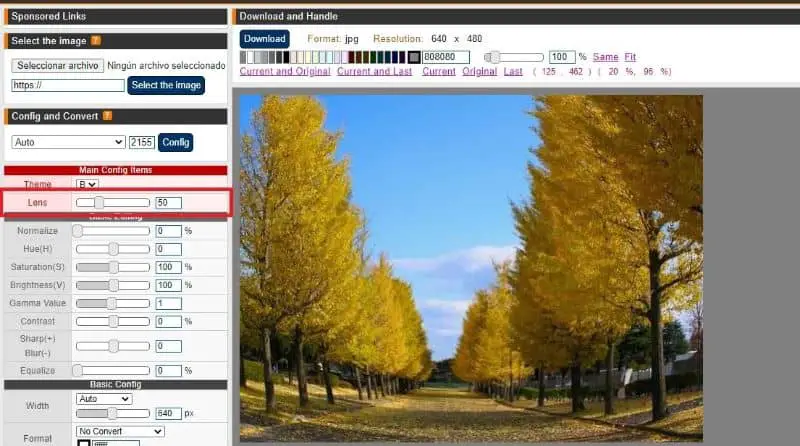This screenshot has width=800, height=446.
Task: Click the Hue(H) value field
Action: (x=168, y=249)
